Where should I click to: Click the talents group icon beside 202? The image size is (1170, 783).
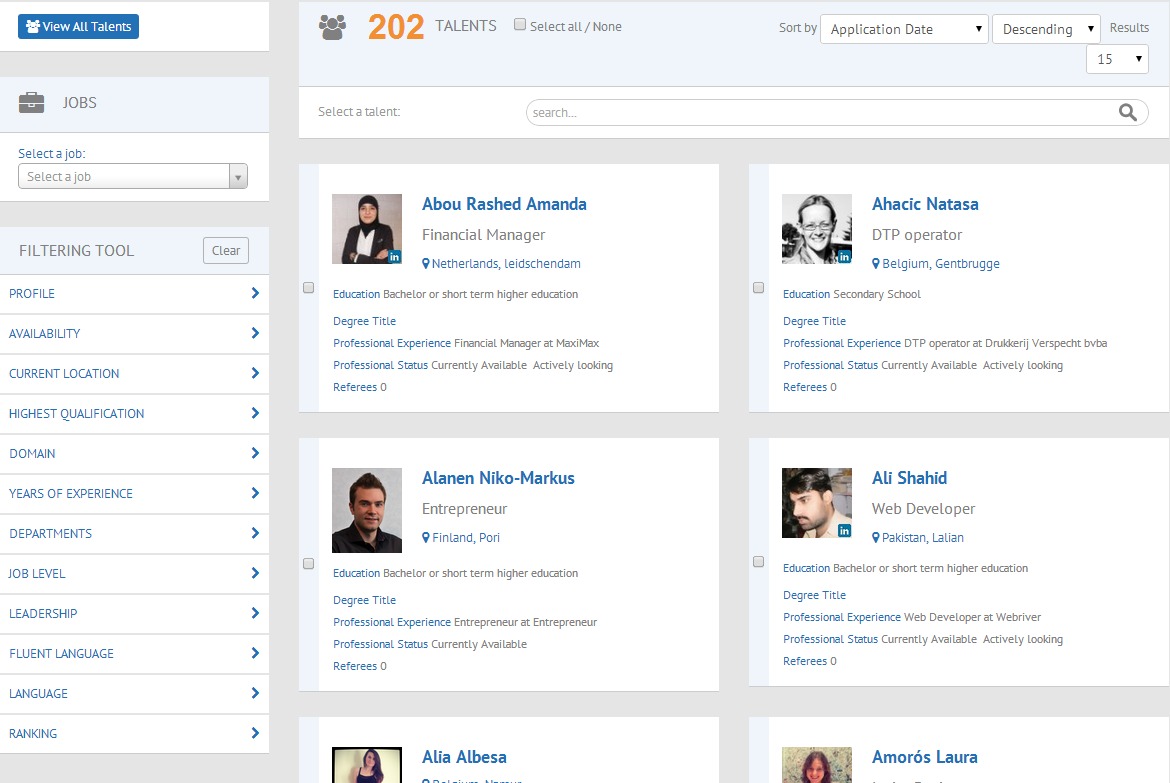[x=332, y=27]
